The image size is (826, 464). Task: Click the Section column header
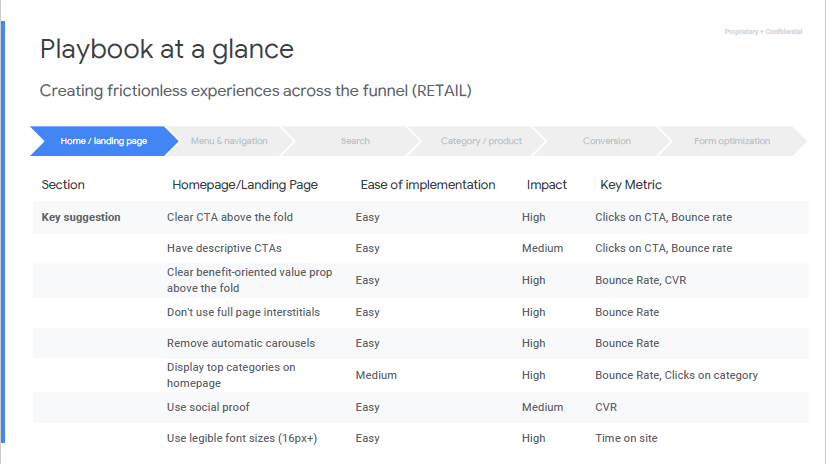pos(63,185)
